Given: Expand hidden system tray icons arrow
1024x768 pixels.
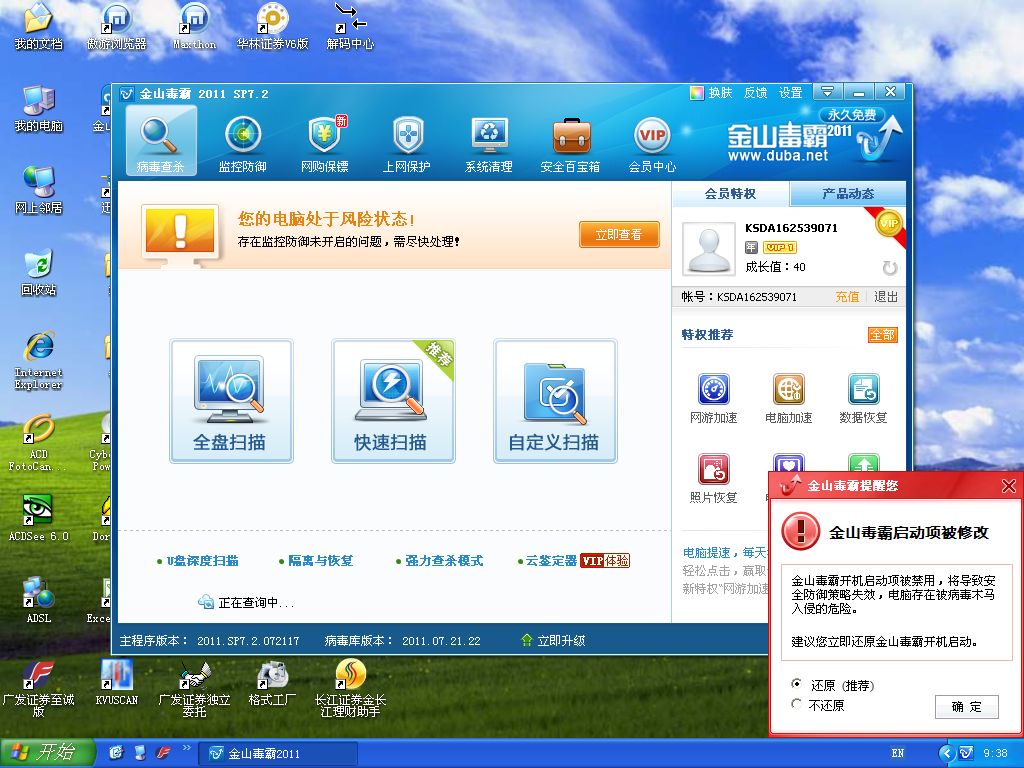Looking at the screenshot, I should [x=946, y=752].
